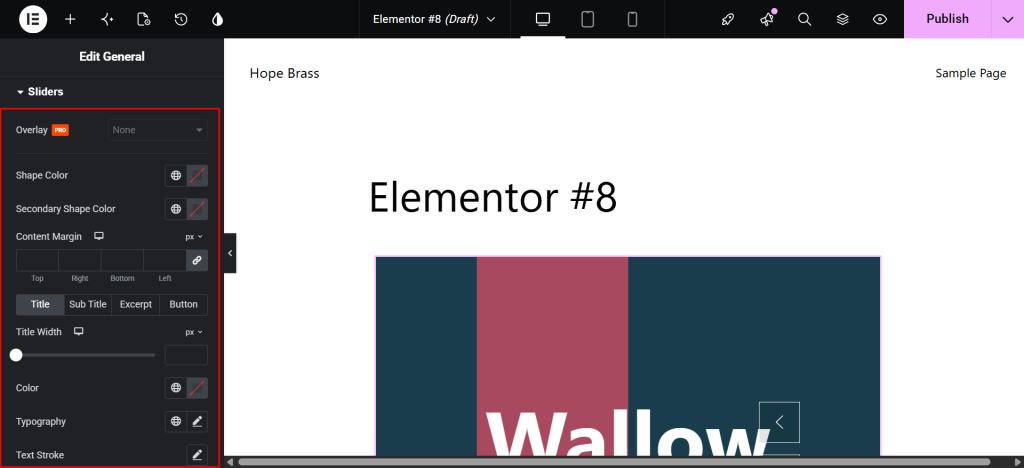Toggle Content Margin link values button
The height and width of the screenshot is (468, 1024).
pos(197,260)
